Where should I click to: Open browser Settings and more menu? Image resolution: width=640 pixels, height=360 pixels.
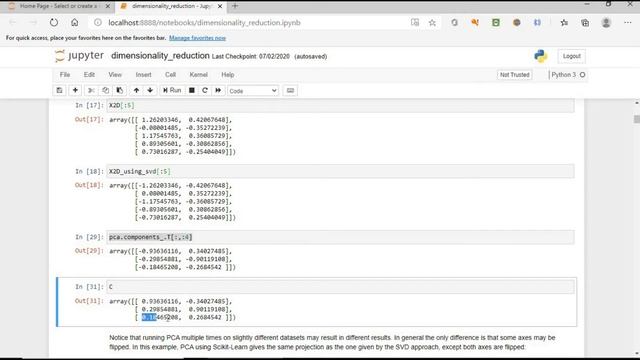click(628, 23)
